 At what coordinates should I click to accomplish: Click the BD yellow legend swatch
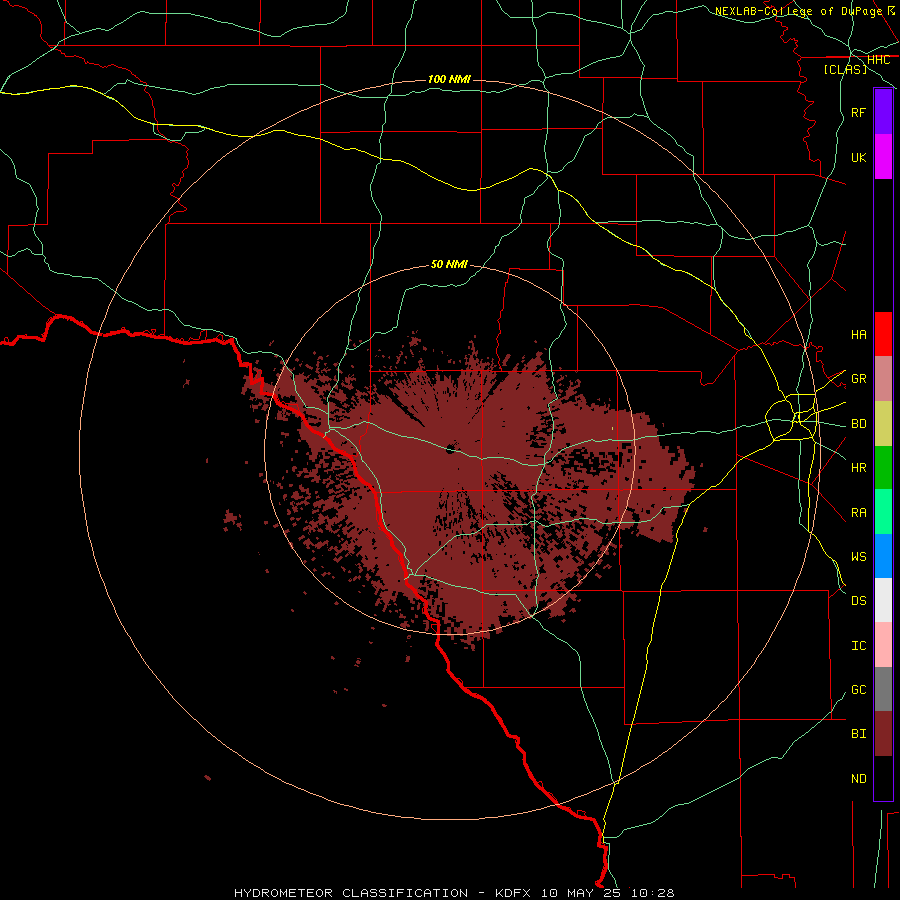coord(883,424)
